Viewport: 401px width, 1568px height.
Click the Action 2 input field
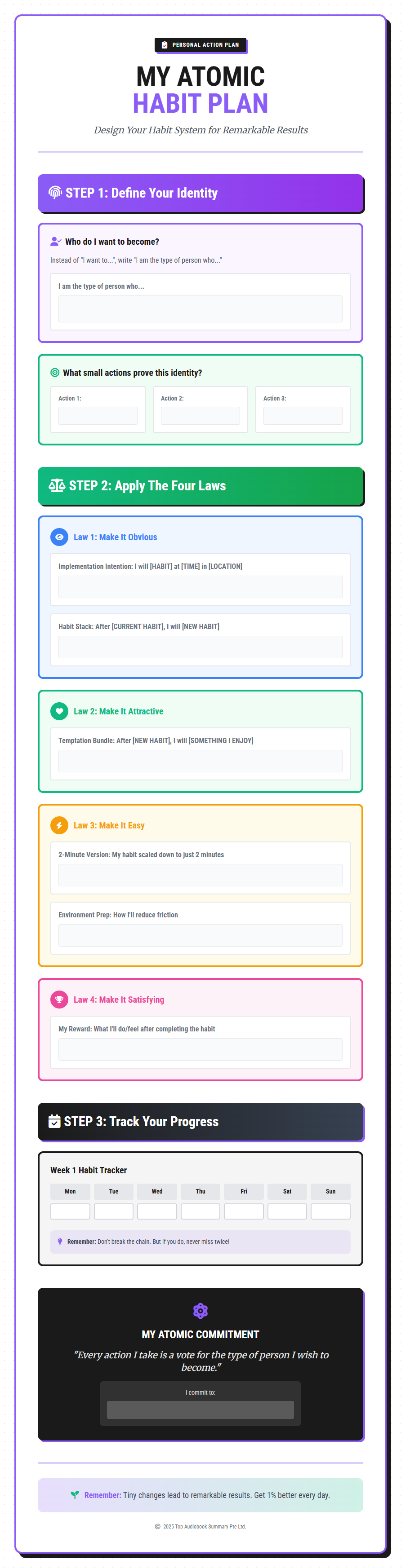(200, 416)
